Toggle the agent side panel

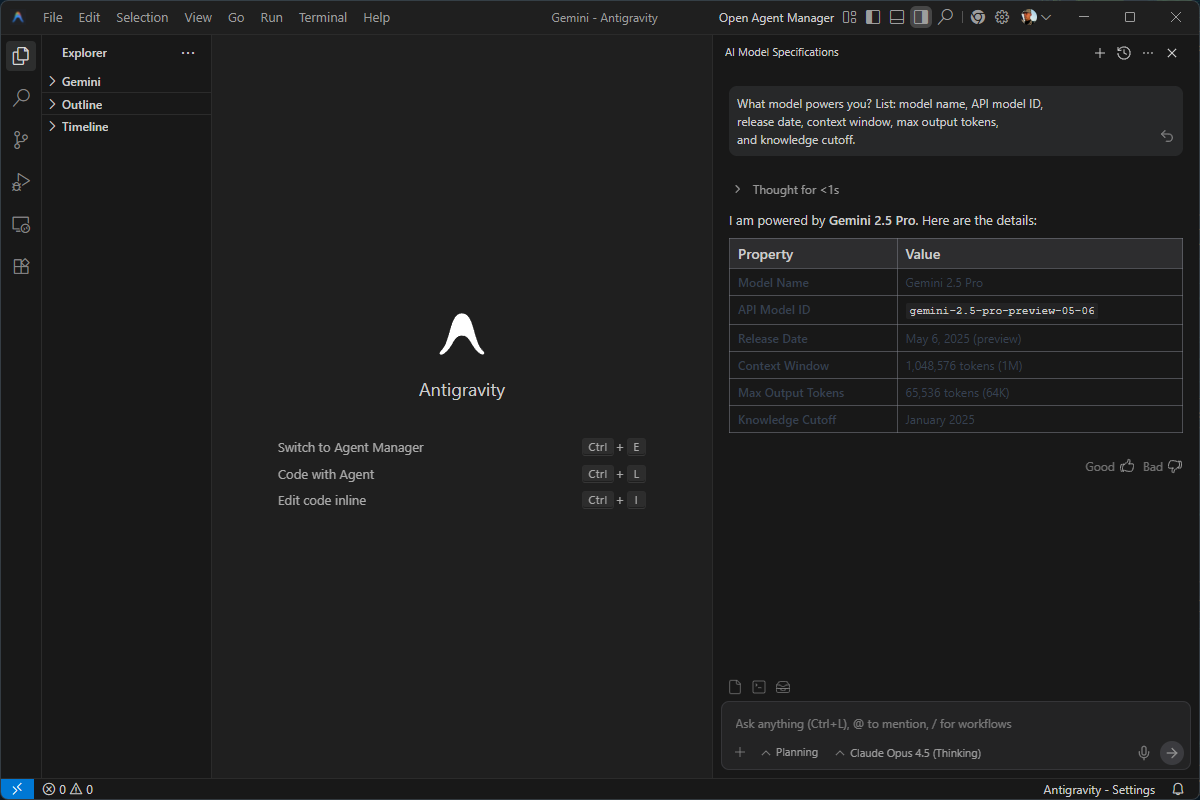(x=921, y=17)
